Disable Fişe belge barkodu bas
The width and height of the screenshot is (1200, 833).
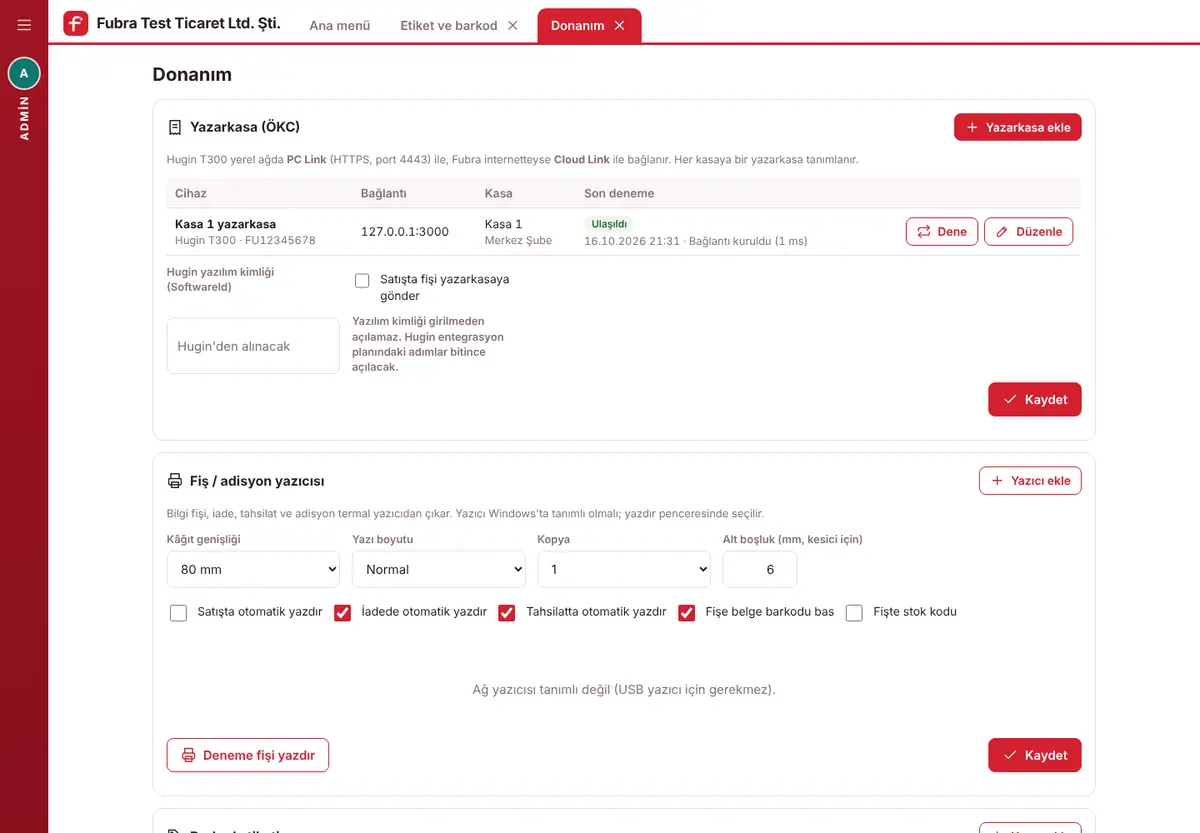(686, 613)
